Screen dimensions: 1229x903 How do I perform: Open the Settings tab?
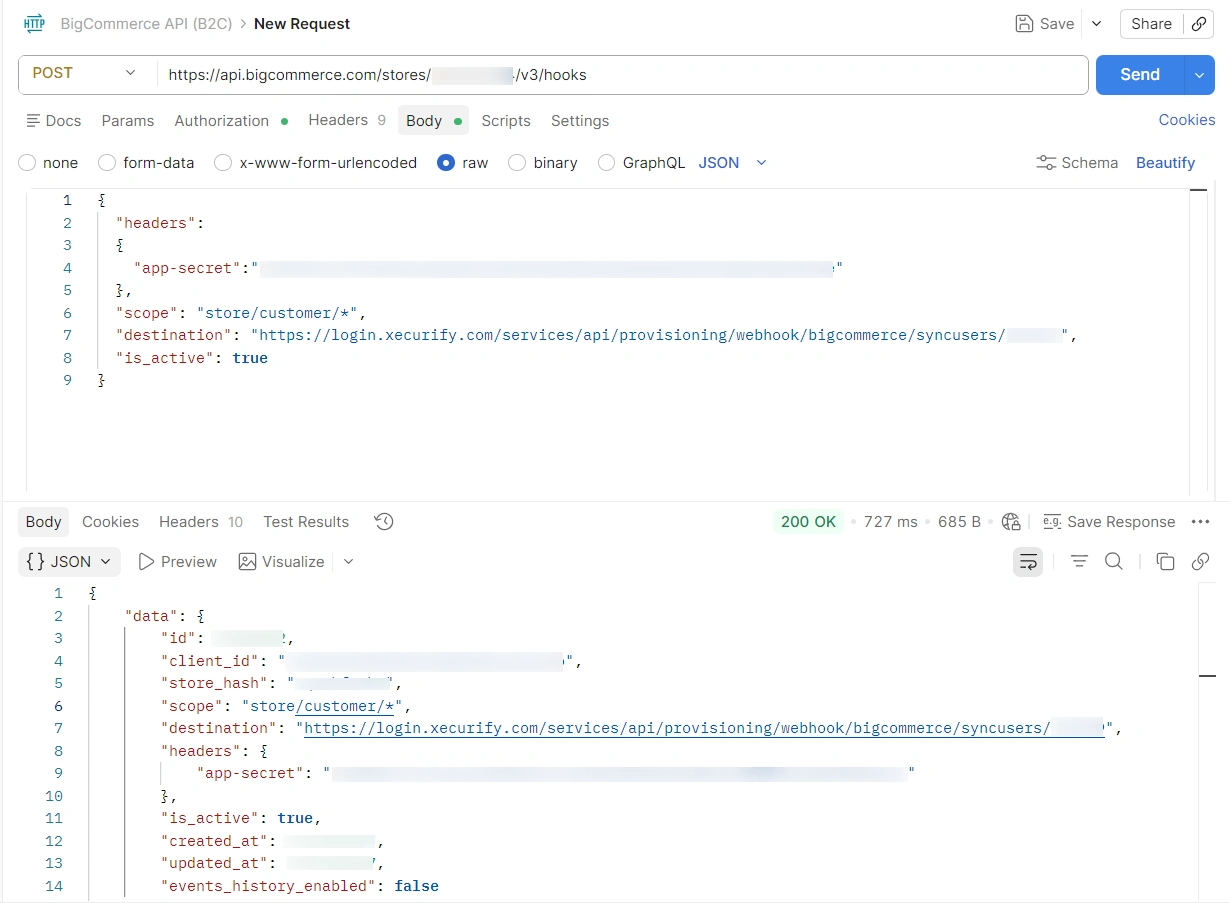coord(580,121)
